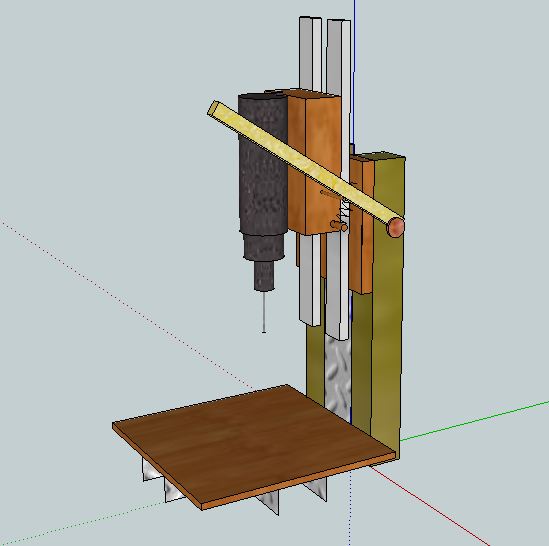Select the large orange carriage block behind drill
This screenshot has height=546, width=549.
(315, 163)
